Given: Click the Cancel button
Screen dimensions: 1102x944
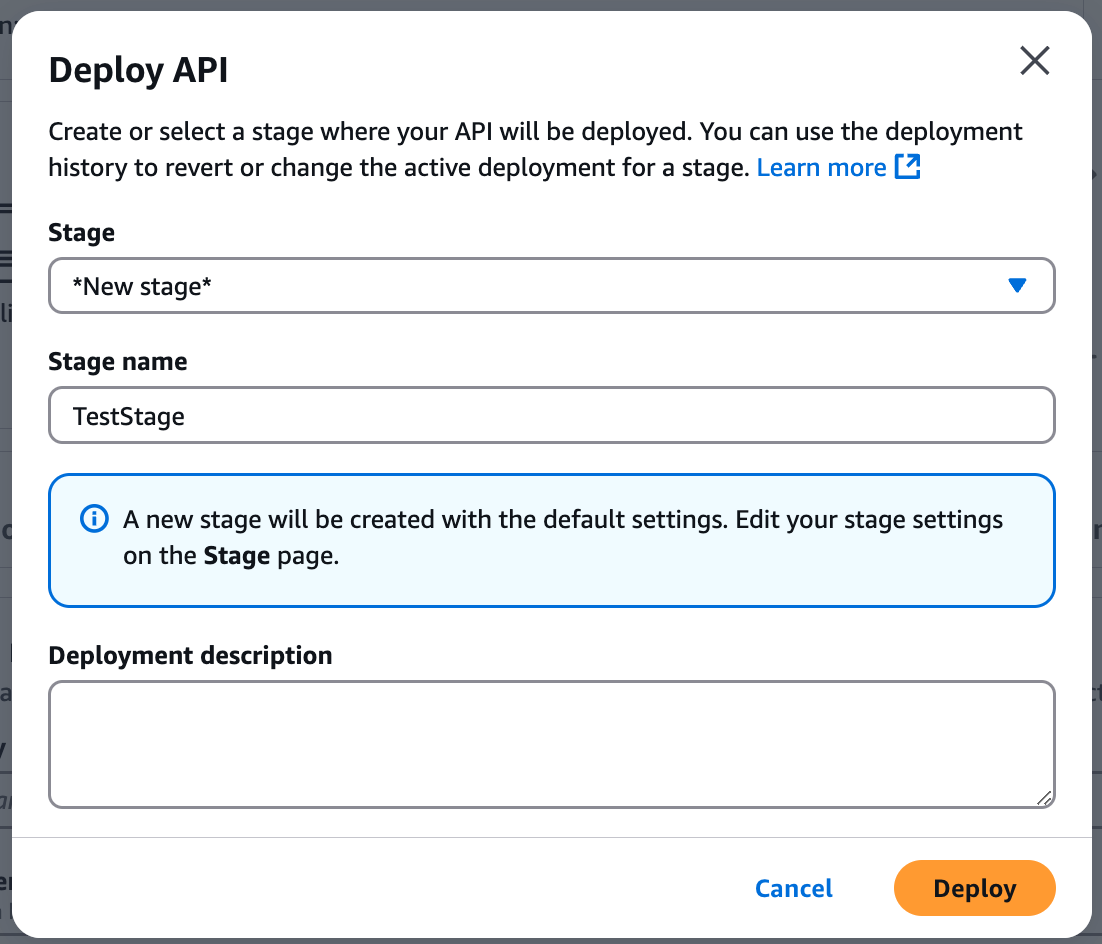Looking at the screenshot, I should click(x=793, y=888).
